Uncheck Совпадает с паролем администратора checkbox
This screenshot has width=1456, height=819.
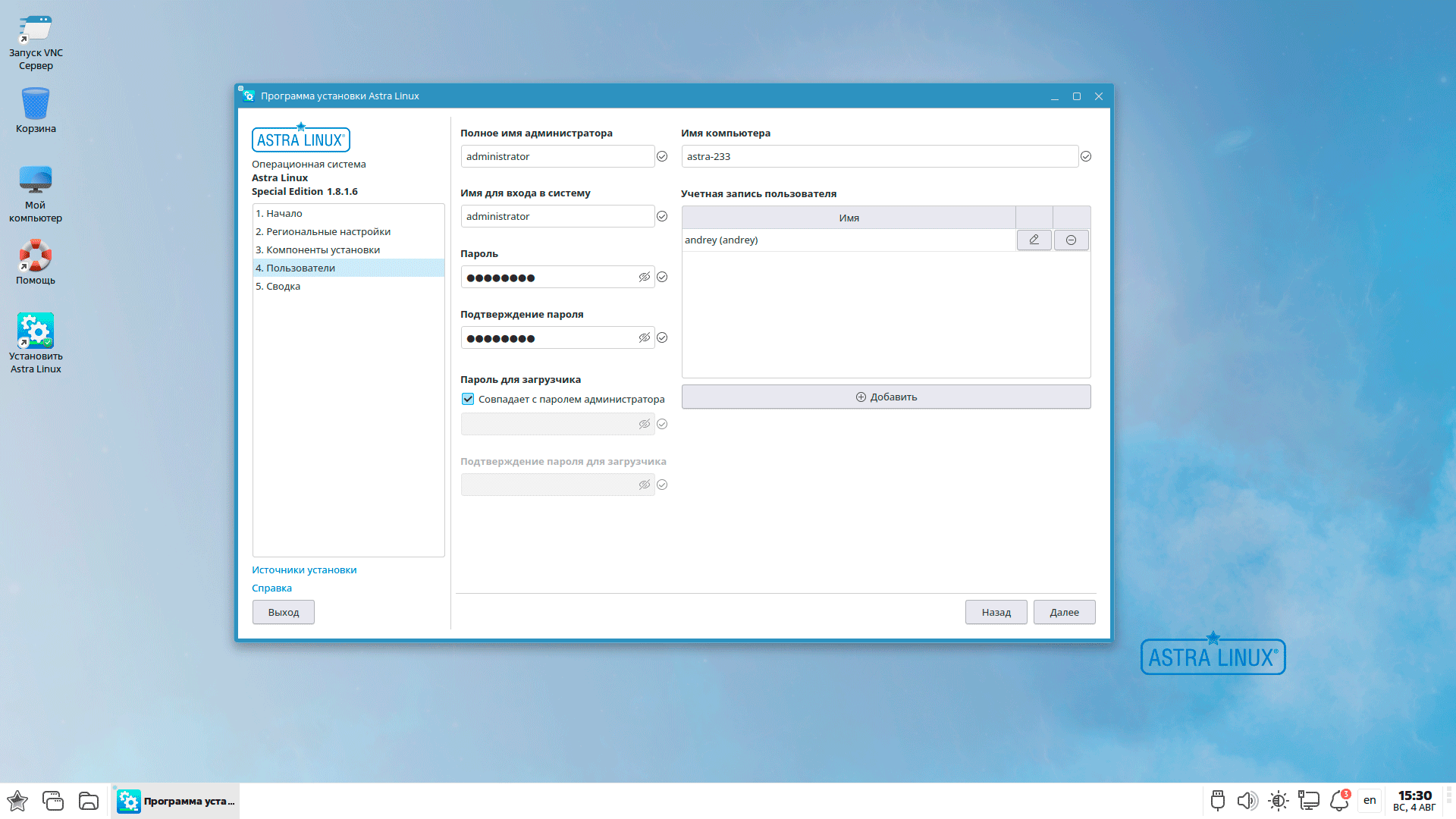coord(468,399)
